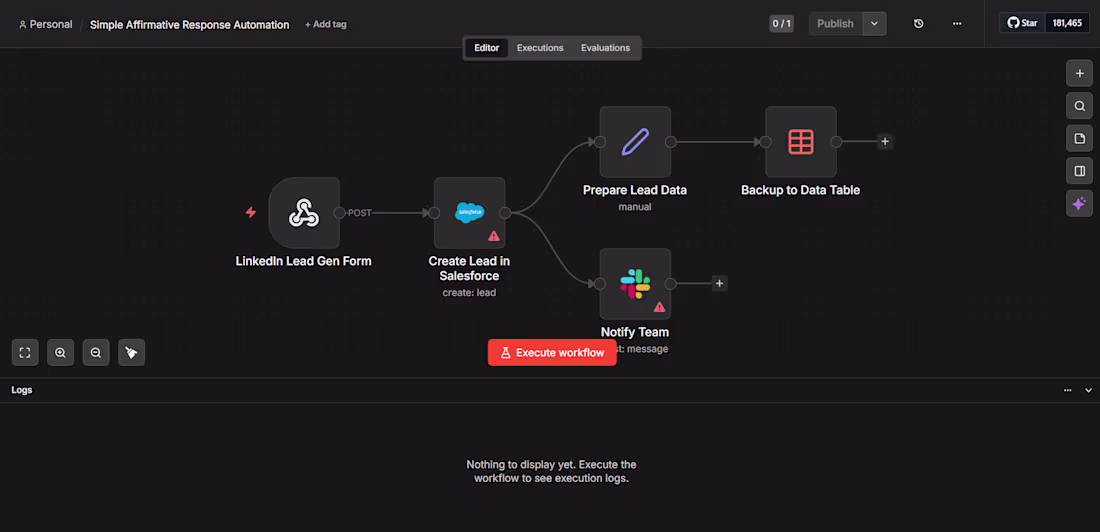The height and width of the screenshot is (532, 1100).
Task: Click the trigger lightning bolt icon
Action: (250, 212)
